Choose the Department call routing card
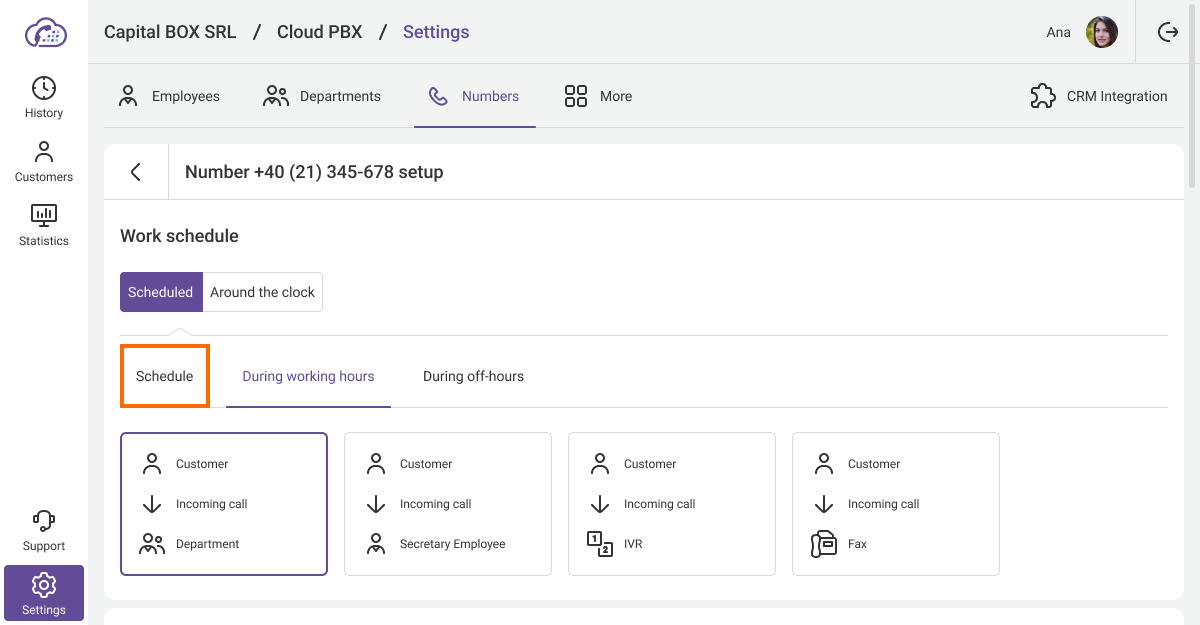 click(224, 504)
